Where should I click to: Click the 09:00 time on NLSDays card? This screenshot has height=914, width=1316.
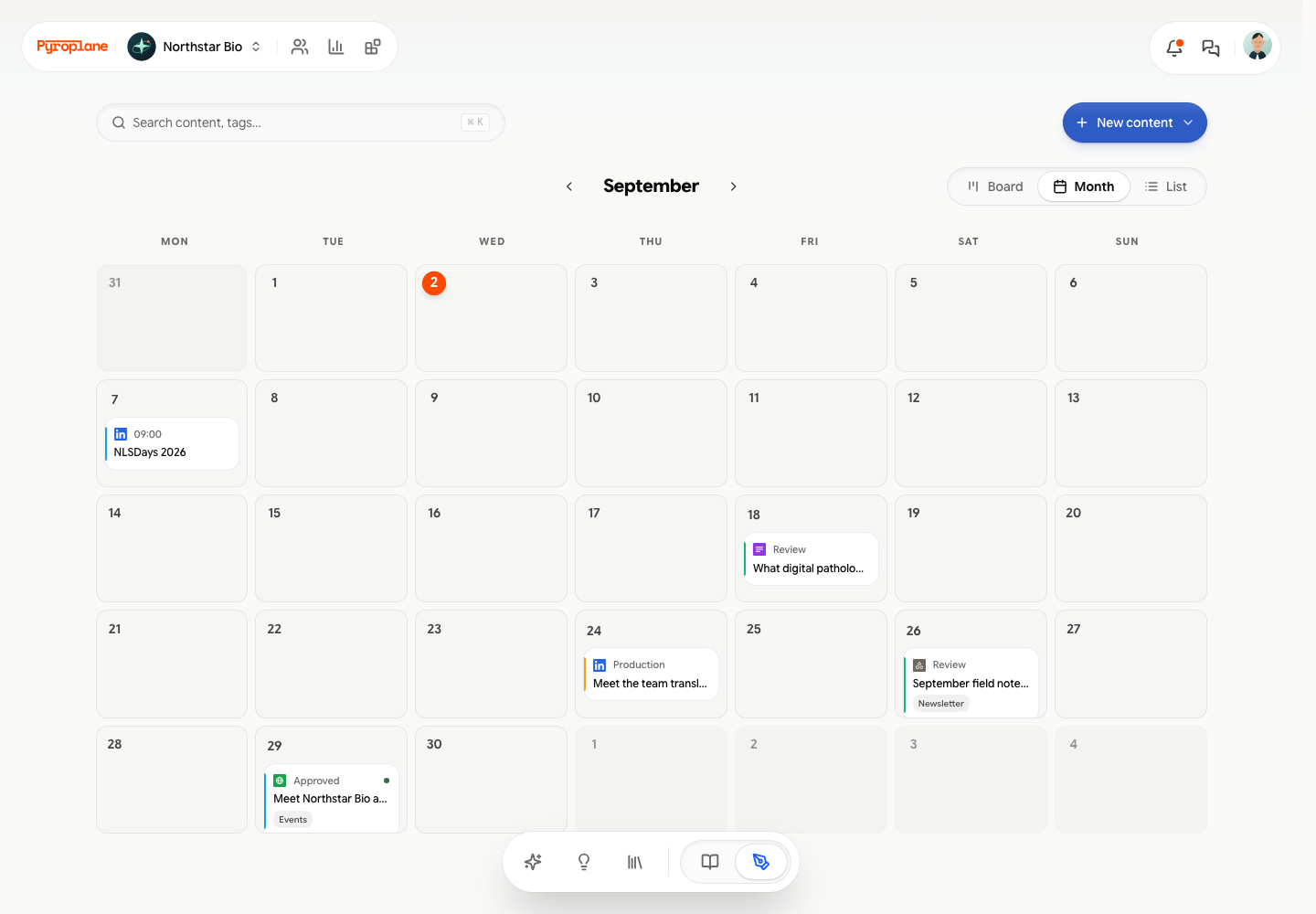[x=148, y=434]
